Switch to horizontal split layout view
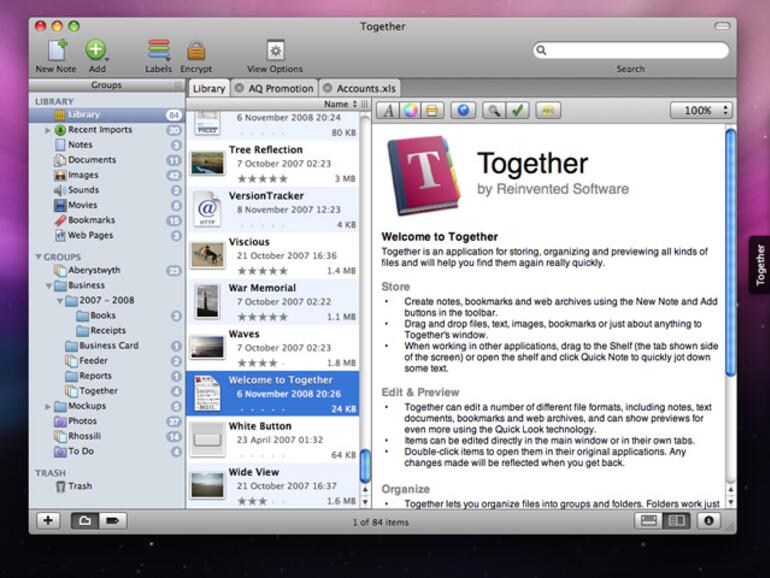 coord(648,521)
